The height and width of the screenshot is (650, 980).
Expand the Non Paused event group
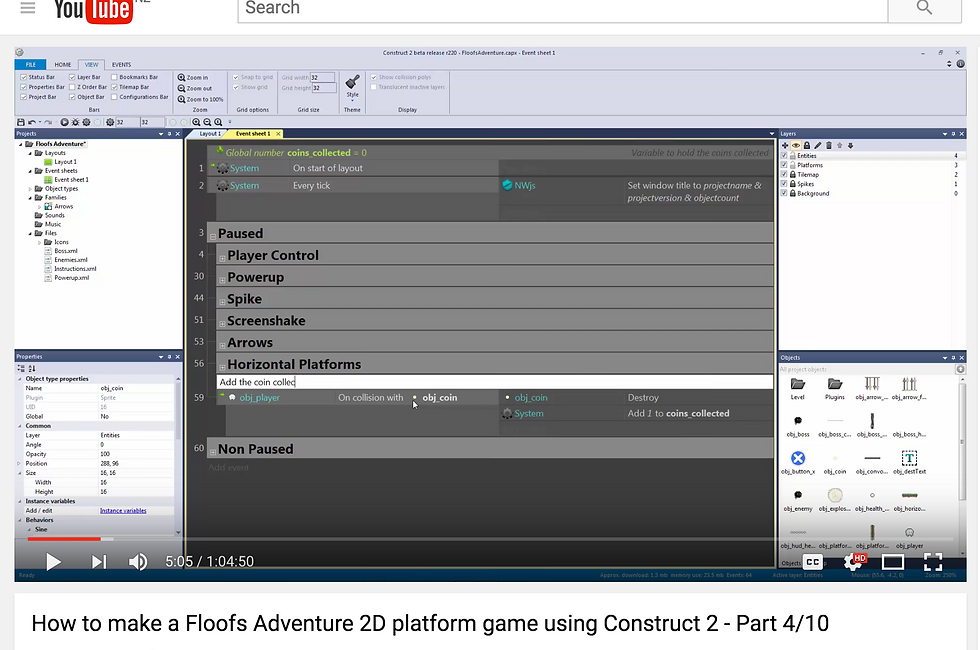[213, 452]
